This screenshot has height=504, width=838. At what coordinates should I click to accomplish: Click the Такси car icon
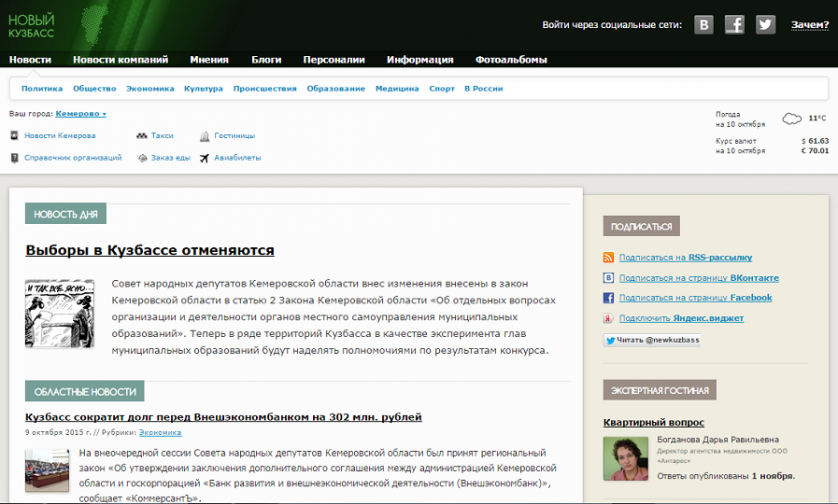click(x=142, y=136)
